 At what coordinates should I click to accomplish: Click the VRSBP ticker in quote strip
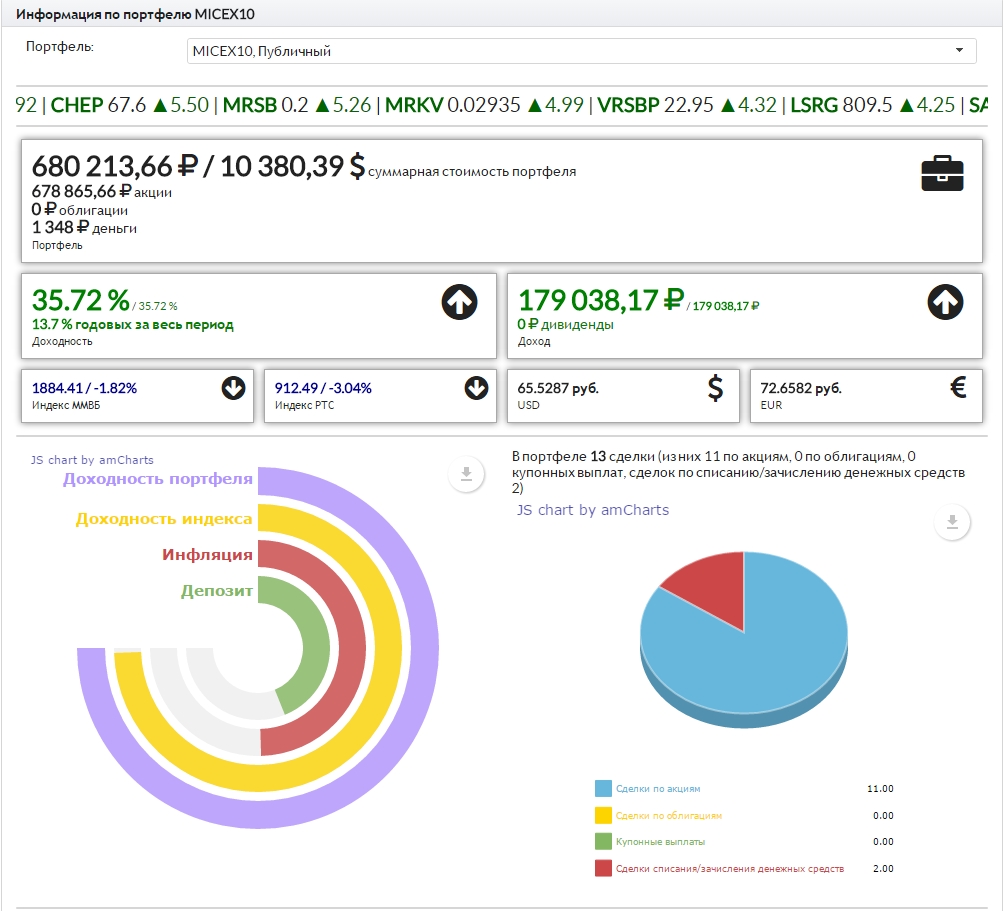pos(628,105)
